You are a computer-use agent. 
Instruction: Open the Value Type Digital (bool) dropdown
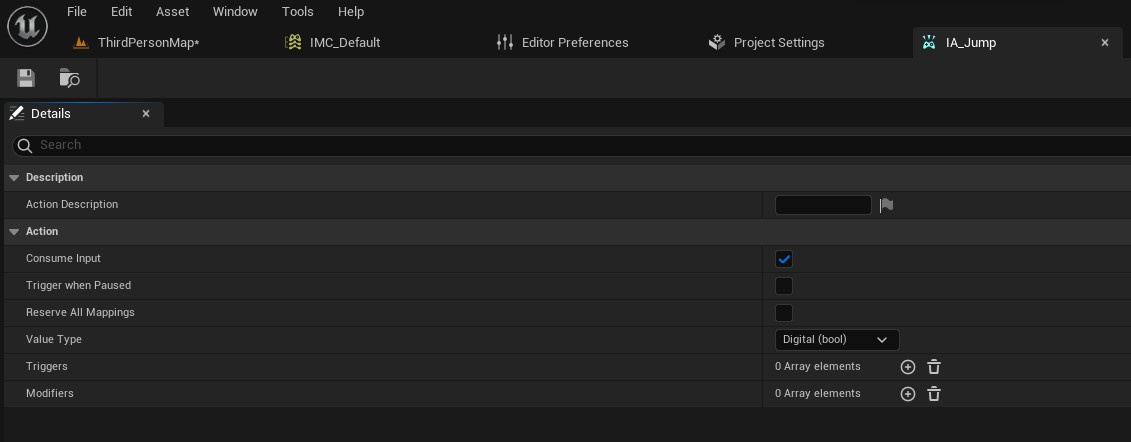point(836,340)
